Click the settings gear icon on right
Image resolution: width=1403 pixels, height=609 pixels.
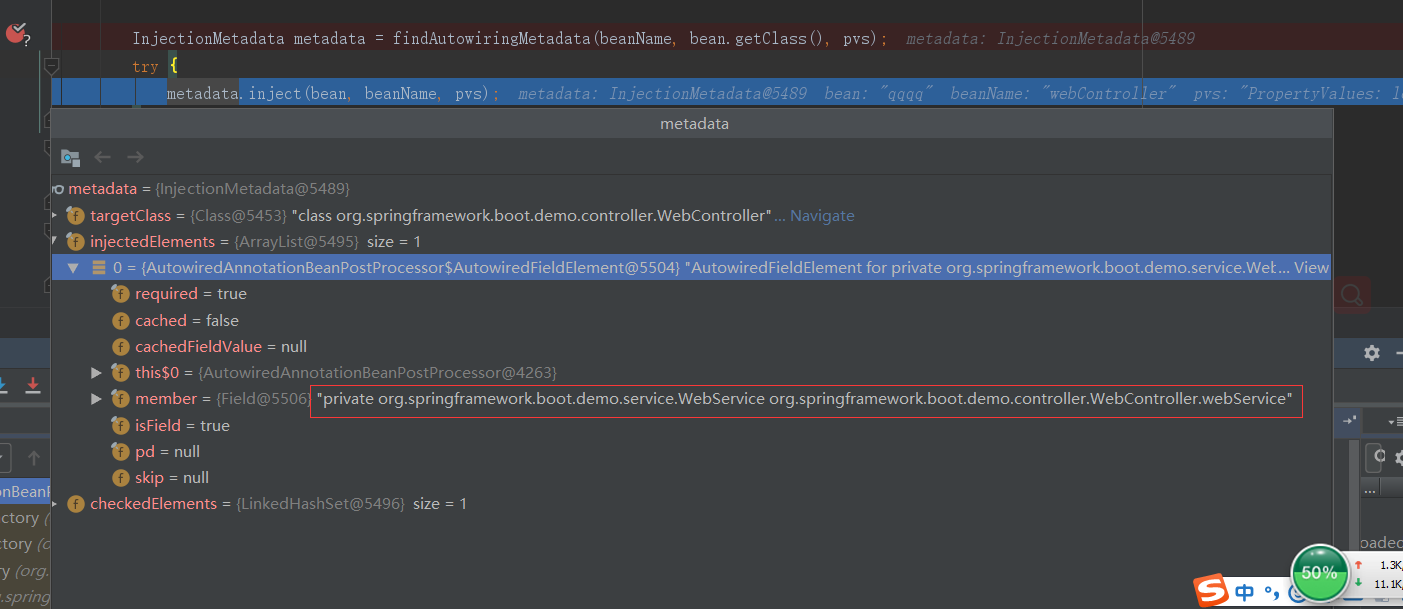tap(1372, 353)
